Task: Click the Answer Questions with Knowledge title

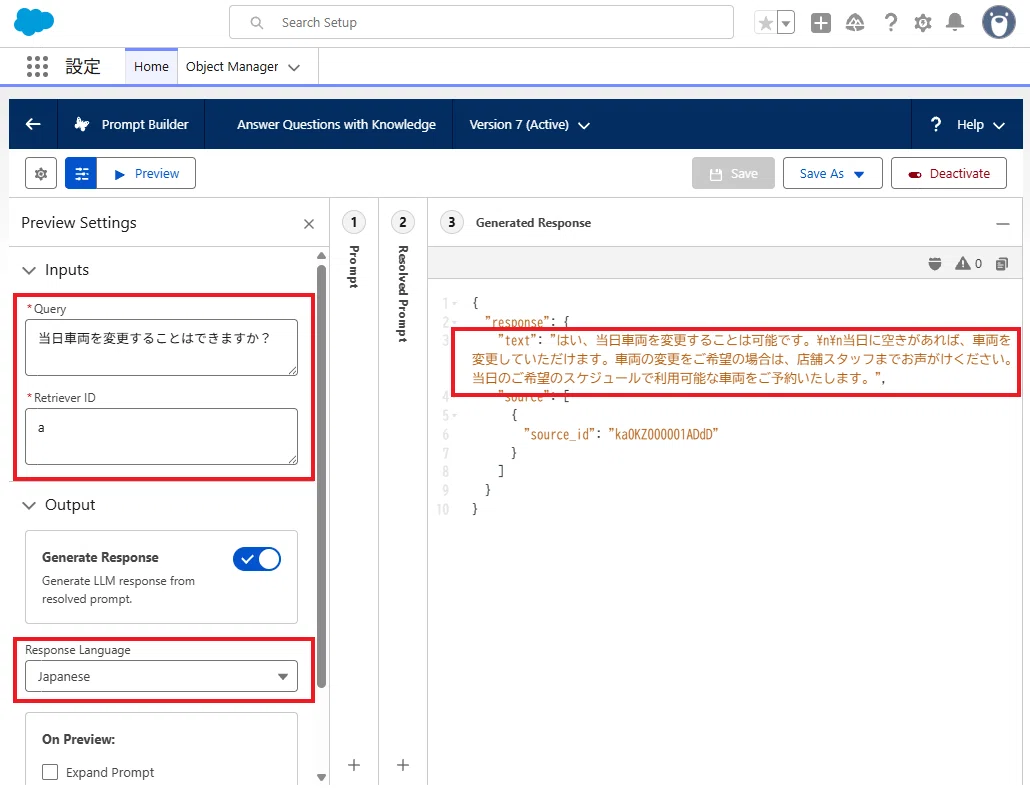Action: [336, 124]
